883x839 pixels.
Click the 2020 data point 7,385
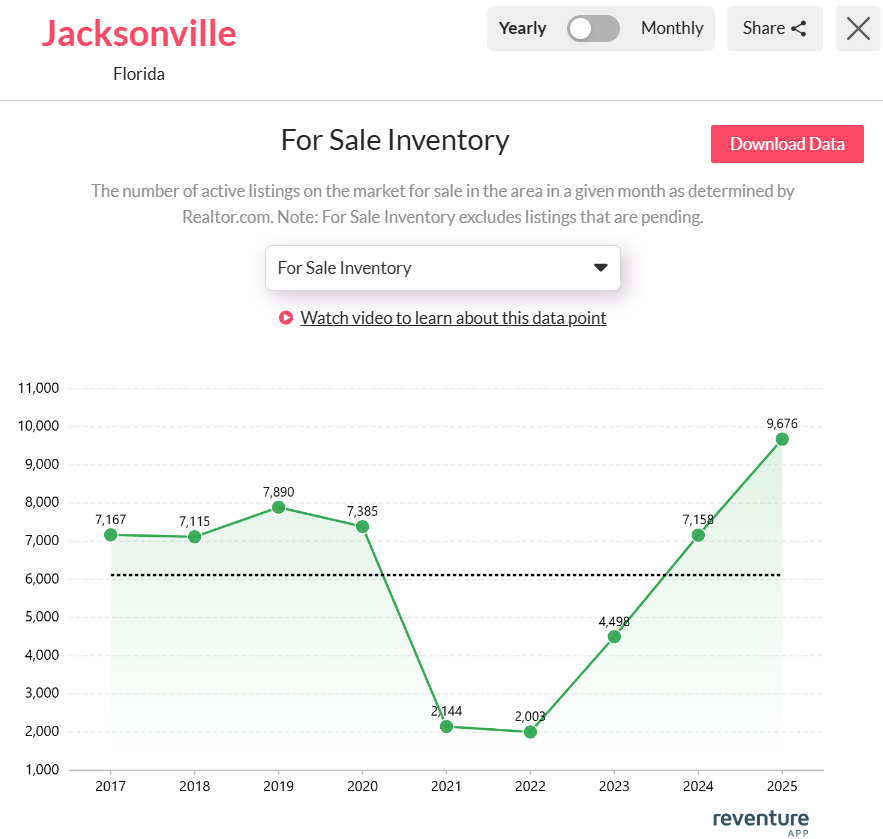pos(363,526)
